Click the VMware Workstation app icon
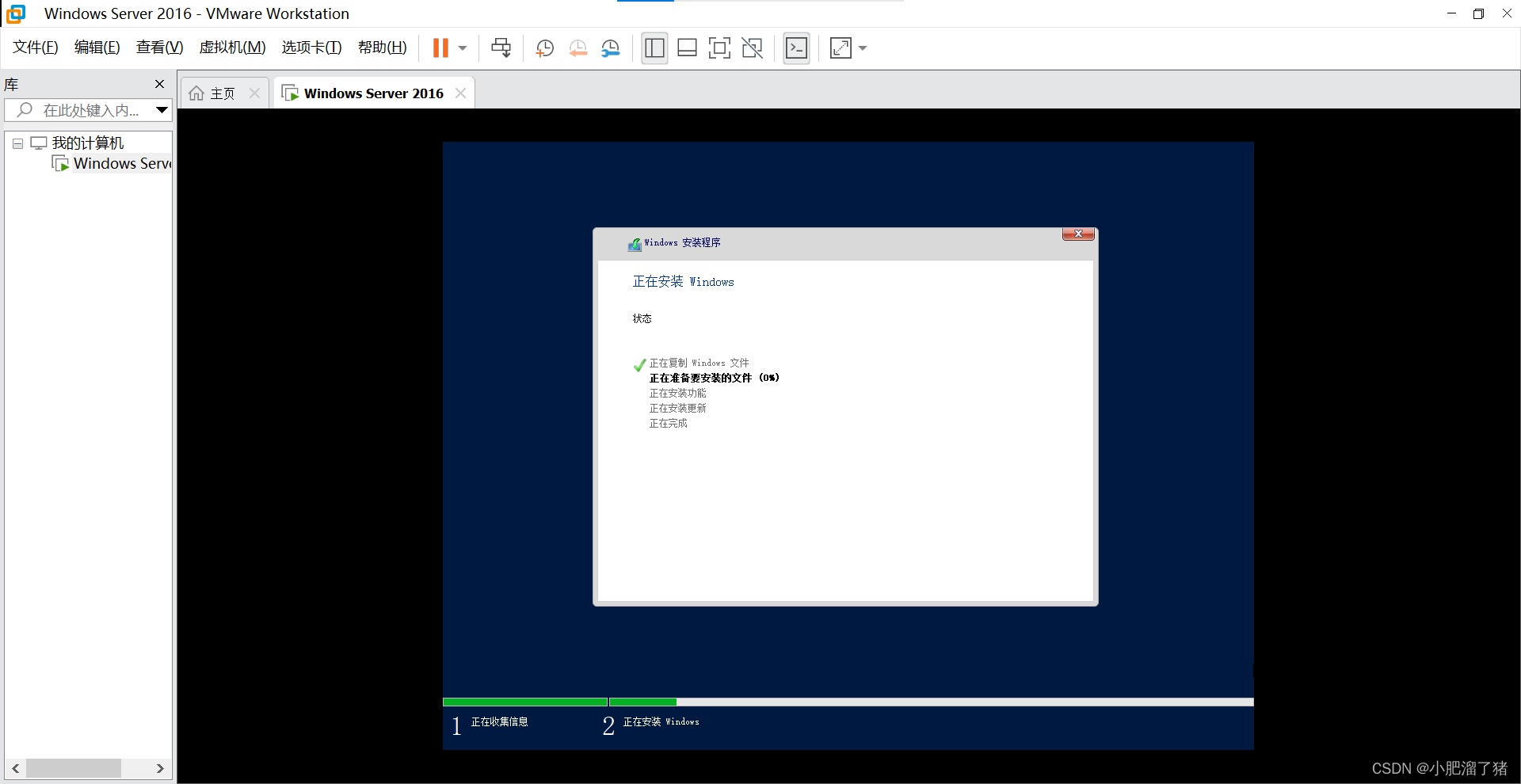 pos(16,13)
